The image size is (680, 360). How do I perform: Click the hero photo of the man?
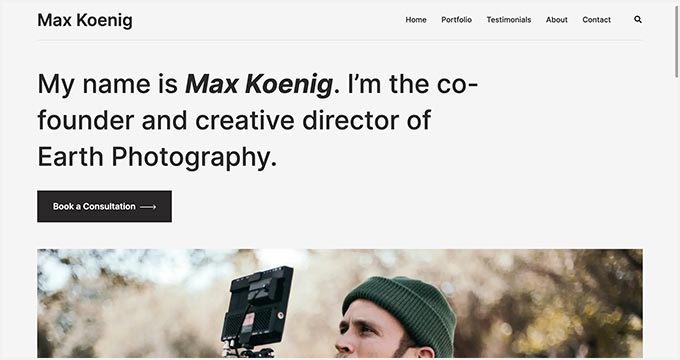[340, 304]
